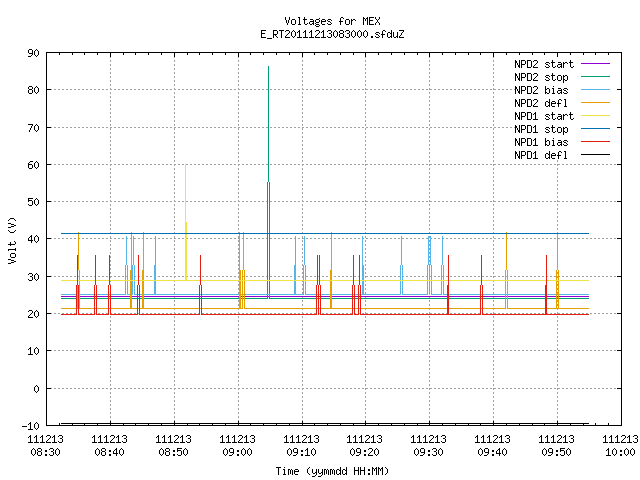The image size is (640, 480).
Task: Click the yellow NPD1 start legend line
Action: (595, 116)
